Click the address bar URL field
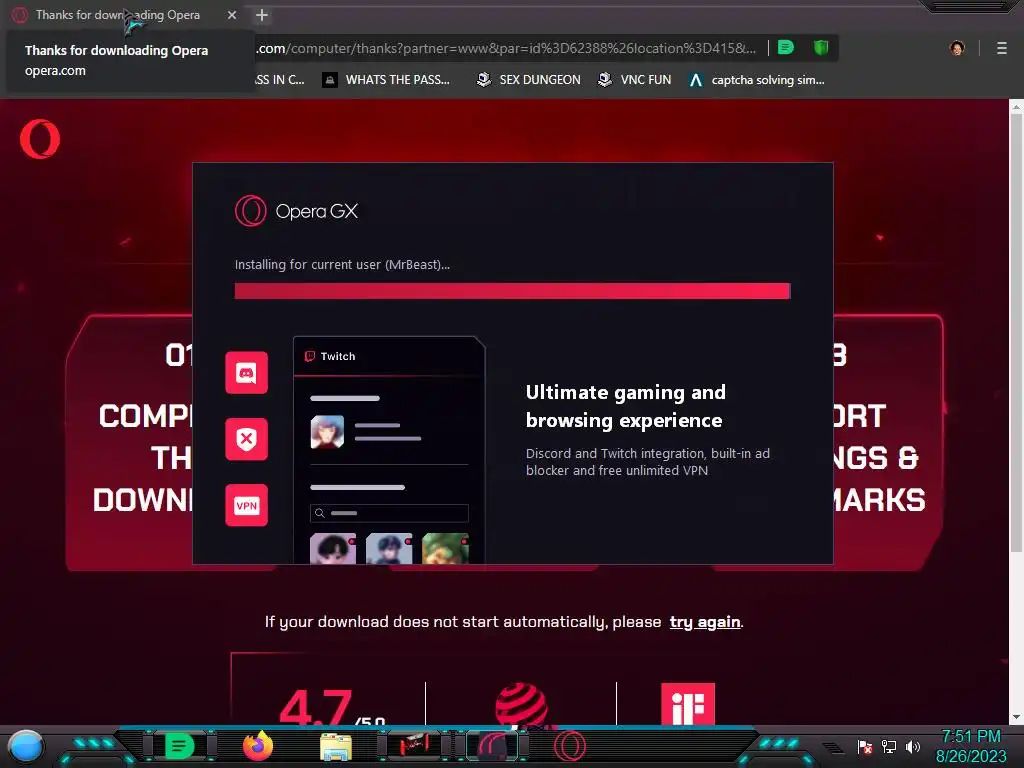 pos(506,48)
